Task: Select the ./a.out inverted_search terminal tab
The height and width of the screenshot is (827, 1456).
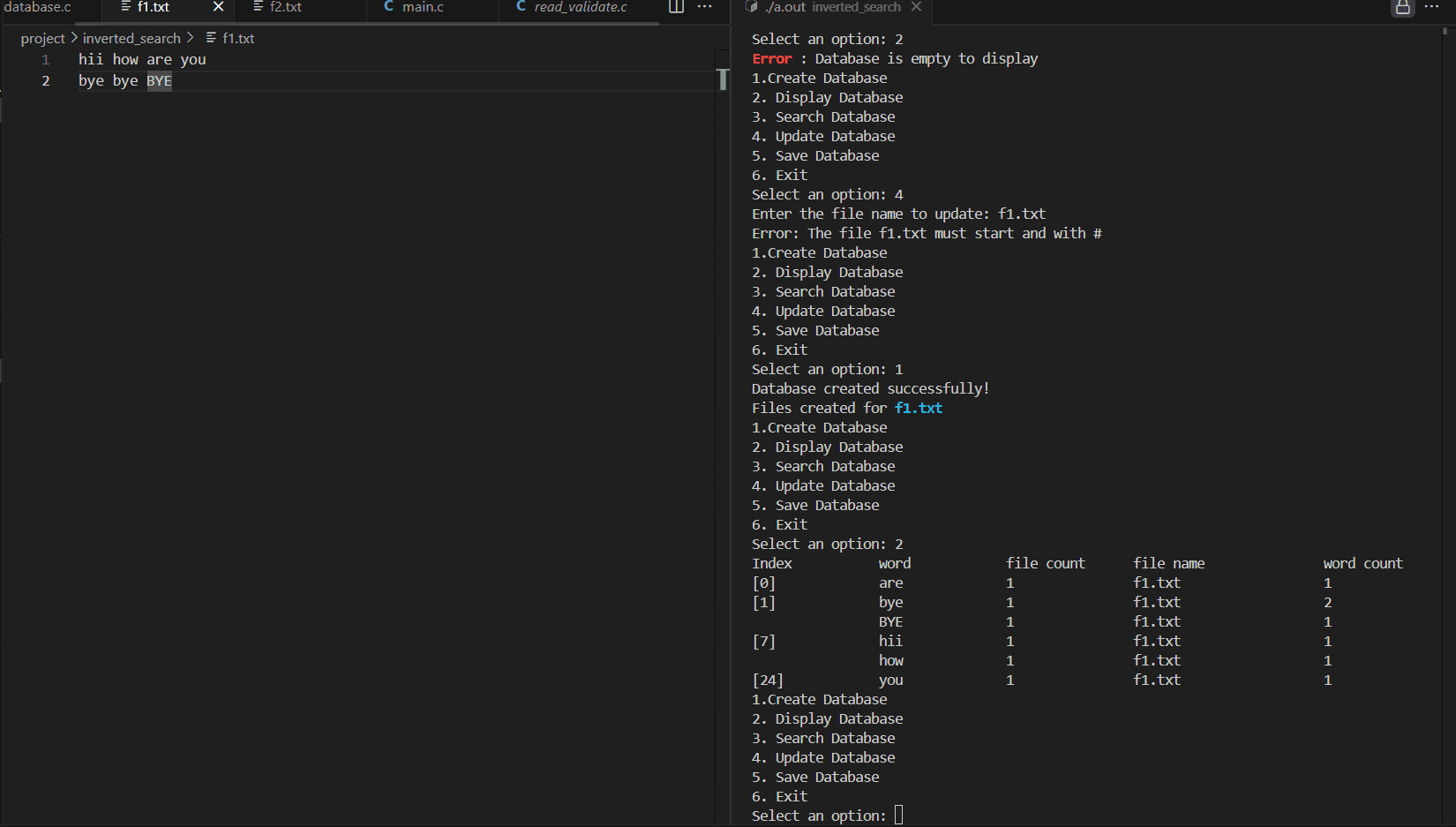Action: pyautogui.click(x=832, y=7)
